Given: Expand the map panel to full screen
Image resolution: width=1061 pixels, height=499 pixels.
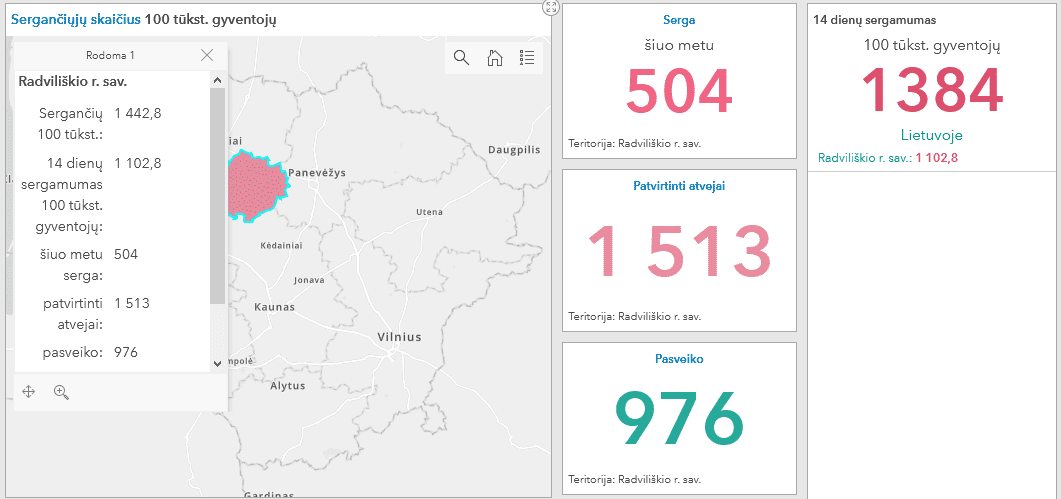Looking at the screenshot, I should pos(551,7).
